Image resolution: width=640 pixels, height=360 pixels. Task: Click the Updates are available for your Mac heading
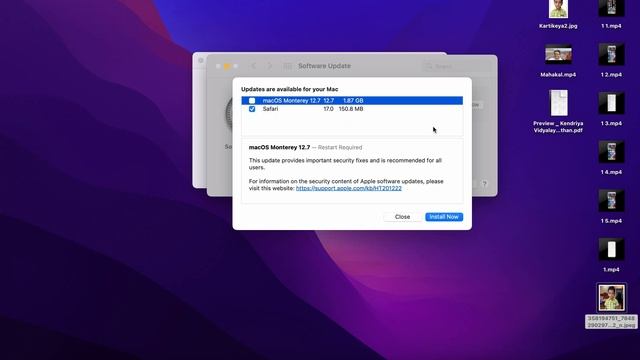[289, 89]
